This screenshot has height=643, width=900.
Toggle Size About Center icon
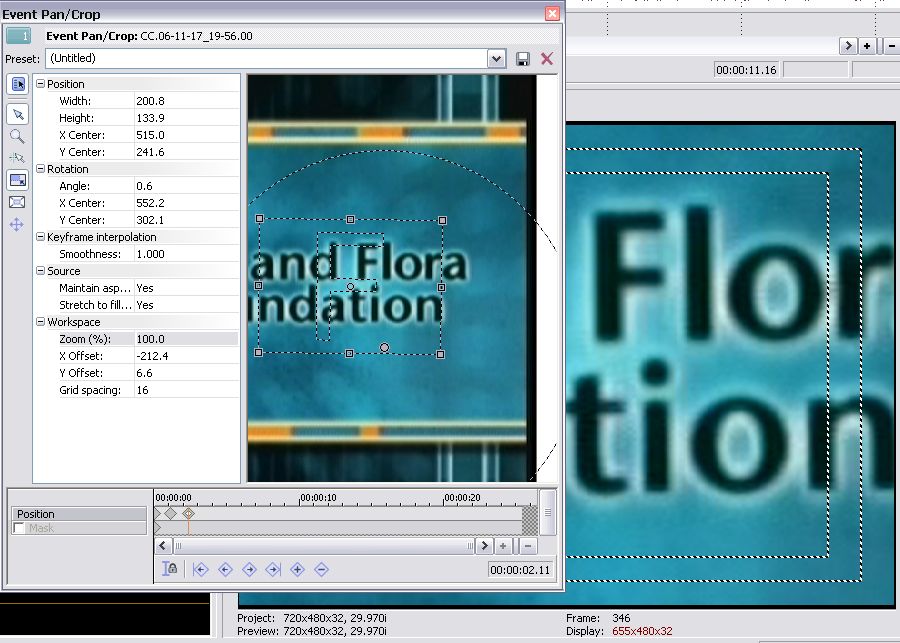click(x=17, y=202)
